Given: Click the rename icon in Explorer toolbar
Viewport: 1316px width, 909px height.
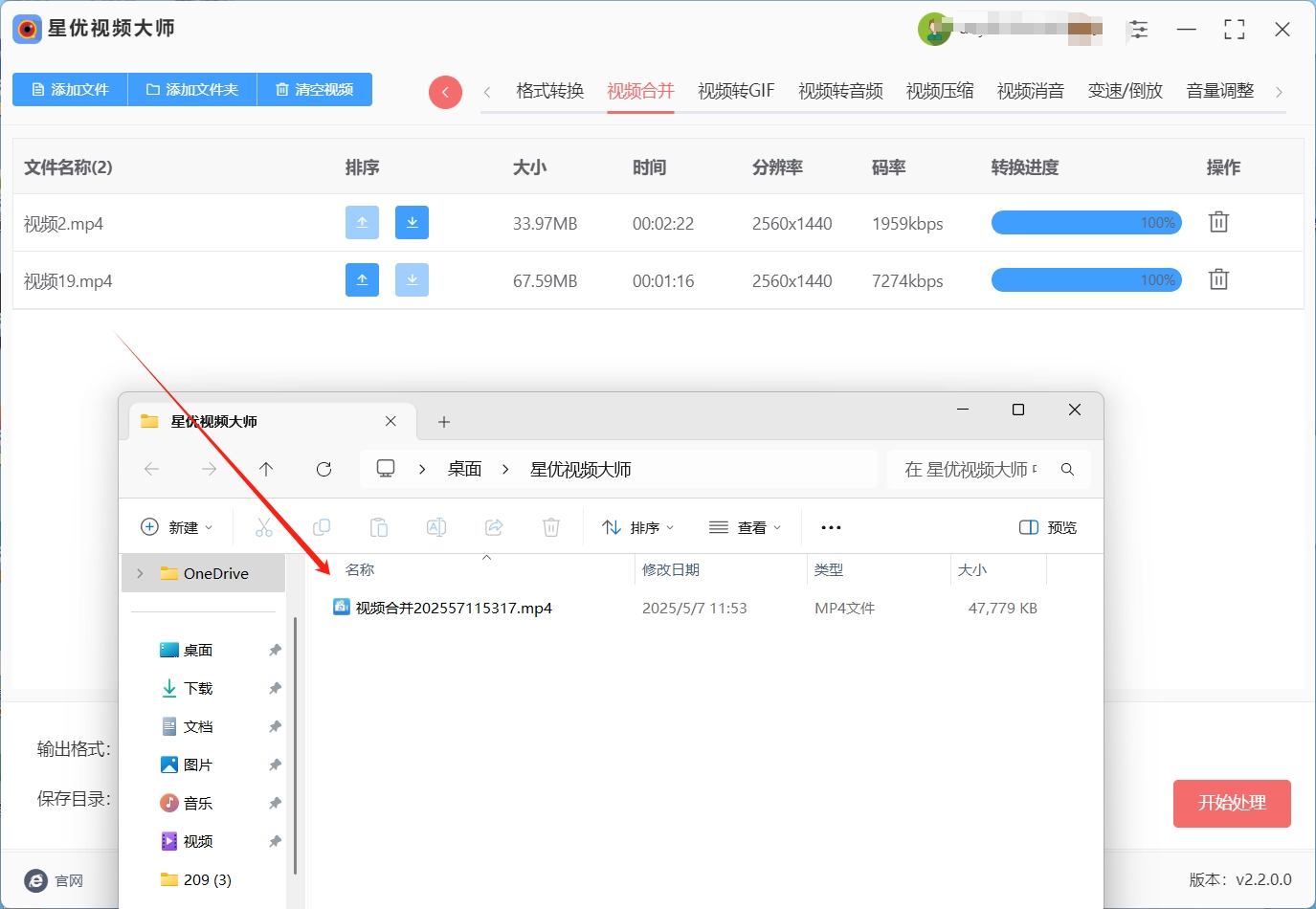Looking at the screenshot, I should pos(436,527).
